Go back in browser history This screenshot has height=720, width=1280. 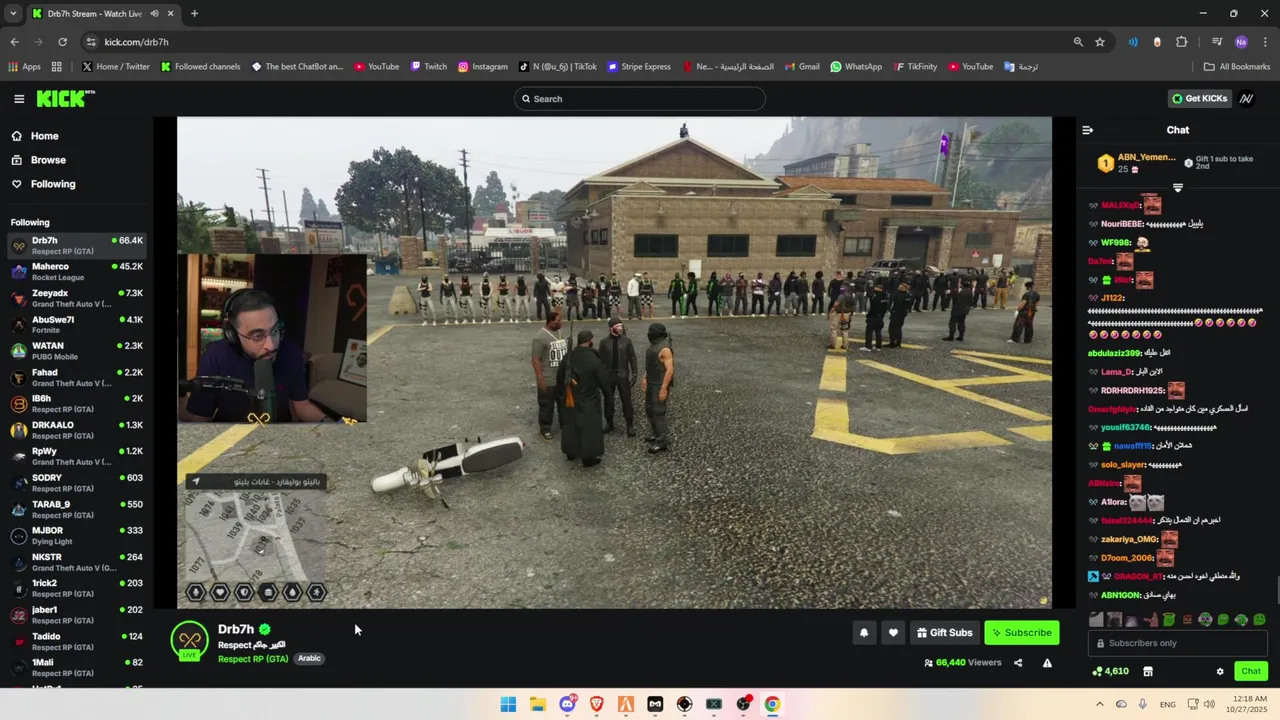pos(14,42)
